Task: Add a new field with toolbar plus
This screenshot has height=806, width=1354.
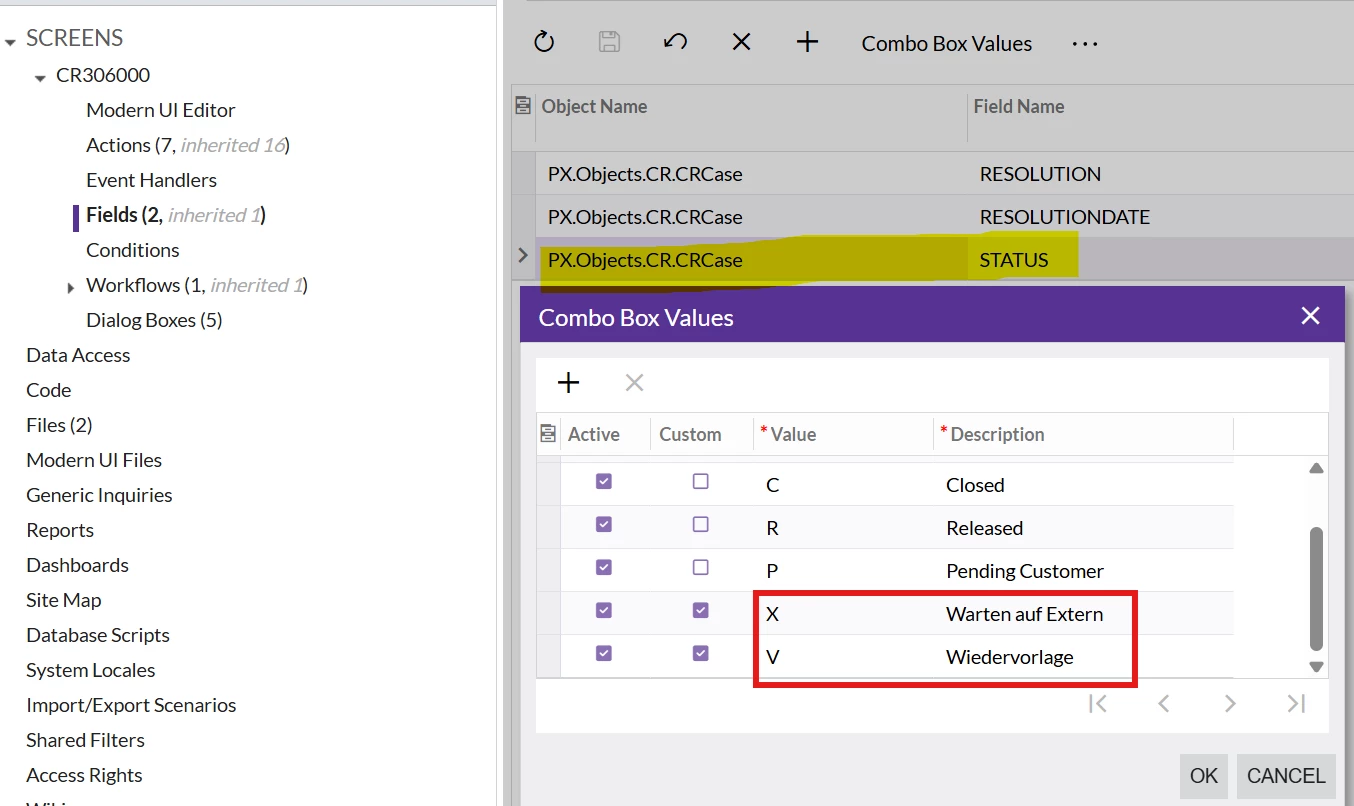Action: (807, 42)
